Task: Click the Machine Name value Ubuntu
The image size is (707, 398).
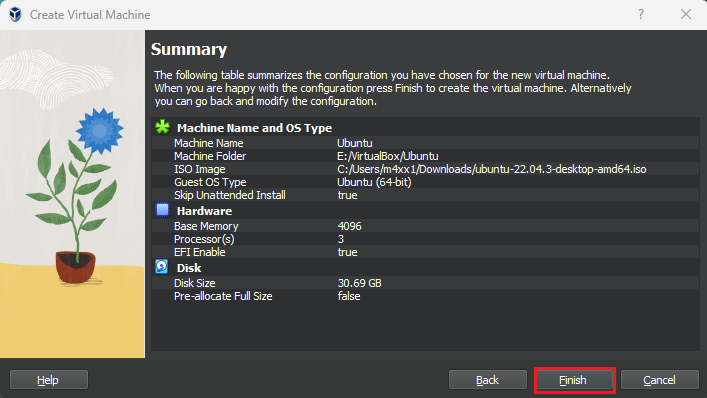Action: point(355,143)
